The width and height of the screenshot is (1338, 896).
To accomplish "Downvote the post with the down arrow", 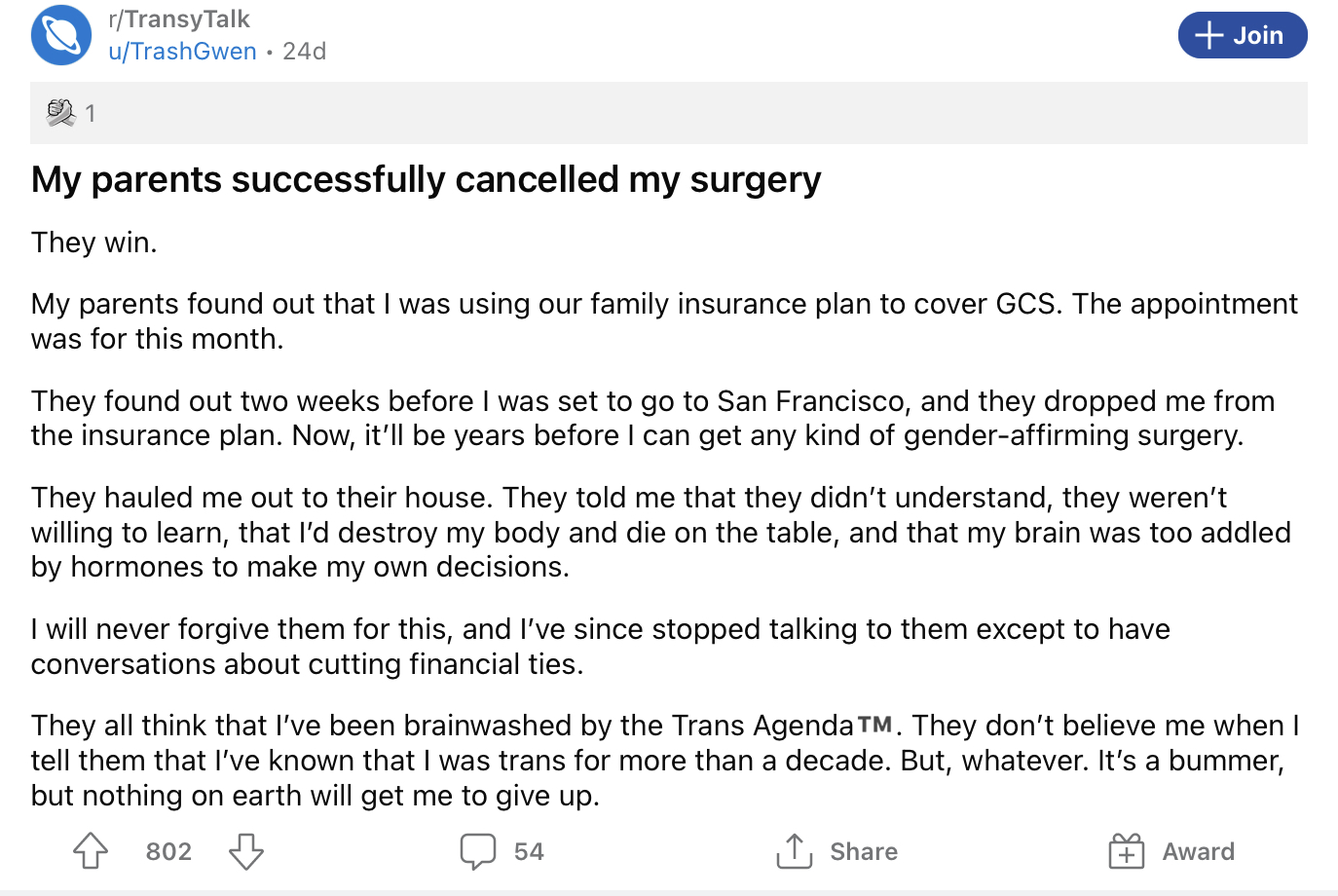I will point(246,851).
